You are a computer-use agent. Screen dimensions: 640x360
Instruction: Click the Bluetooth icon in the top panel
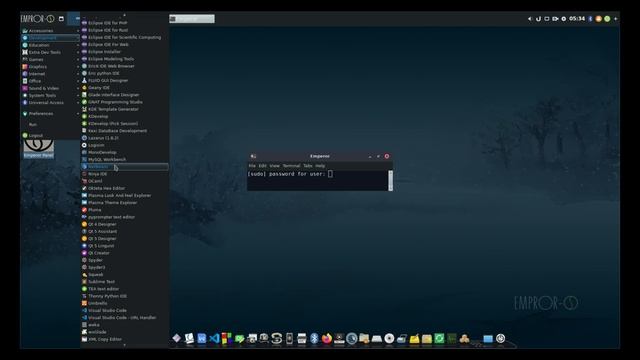[x=590, y=19]
